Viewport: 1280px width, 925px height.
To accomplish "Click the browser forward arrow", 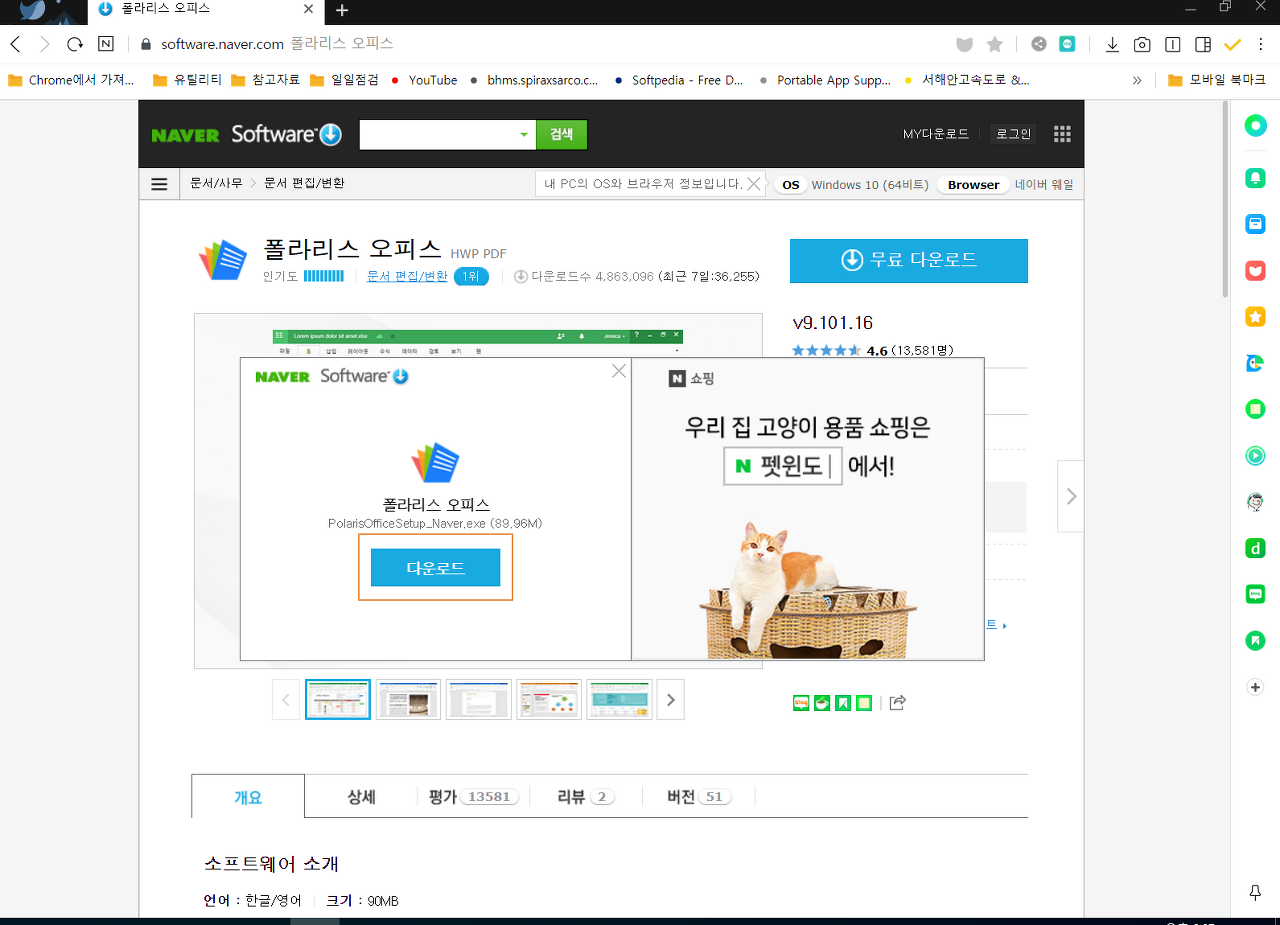I will [x=44, y=44].
